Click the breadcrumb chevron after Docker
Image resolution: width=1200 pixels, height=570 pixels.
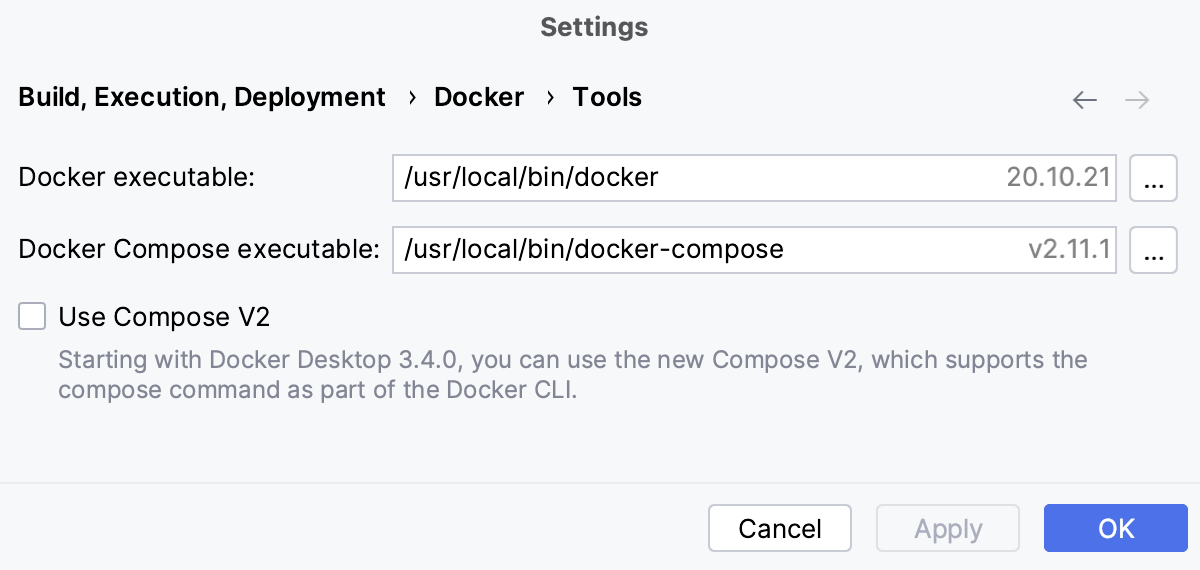(x=549, y=98)
